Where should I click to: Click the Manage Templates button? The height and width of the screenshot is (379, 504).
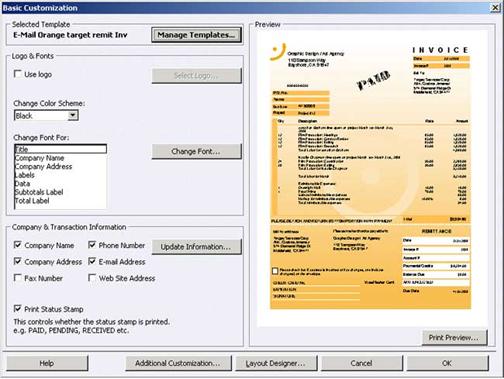tap(196, 35)
